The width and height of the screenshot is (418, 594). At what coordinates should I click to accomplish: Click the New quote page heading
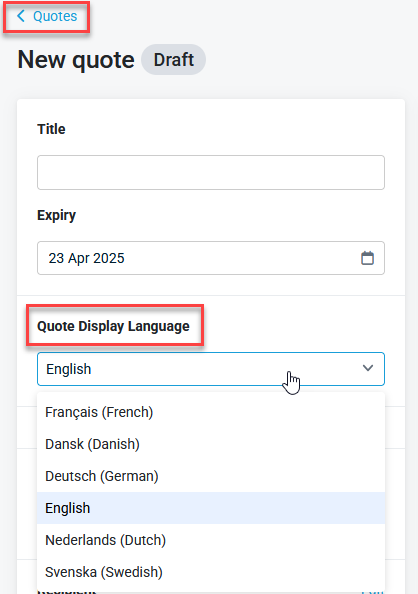coord(76,60)
